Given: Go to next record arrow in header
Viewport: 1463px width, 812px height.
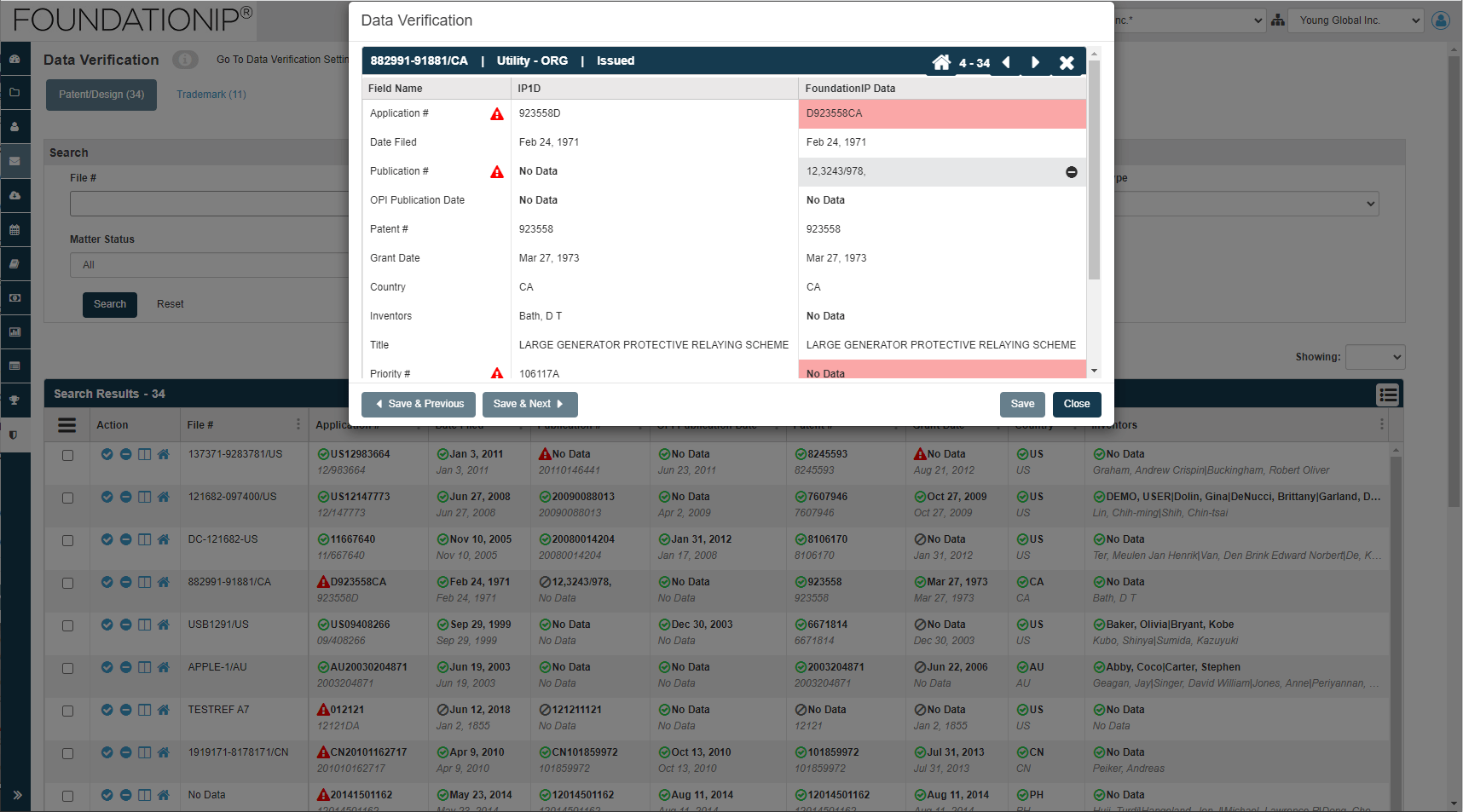Looking at the screenshot, I should pyautogui.click(x=1035, y=62).
